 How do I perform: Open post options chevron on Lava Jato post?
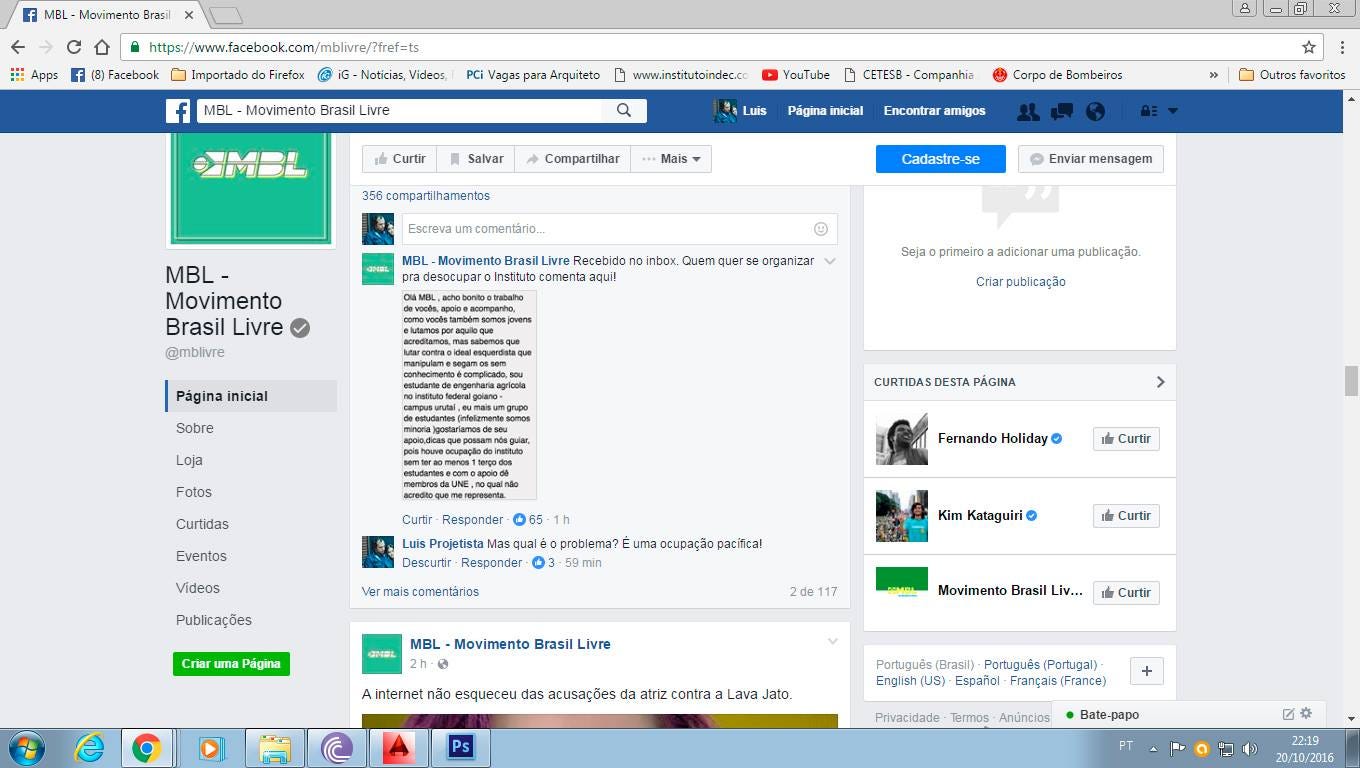pos(832,642)
